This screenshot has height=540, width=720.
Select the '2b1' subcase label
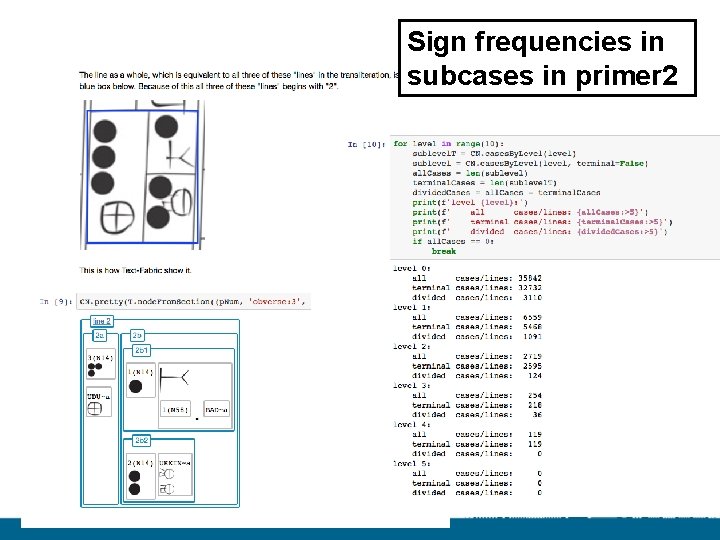(141, 350)
